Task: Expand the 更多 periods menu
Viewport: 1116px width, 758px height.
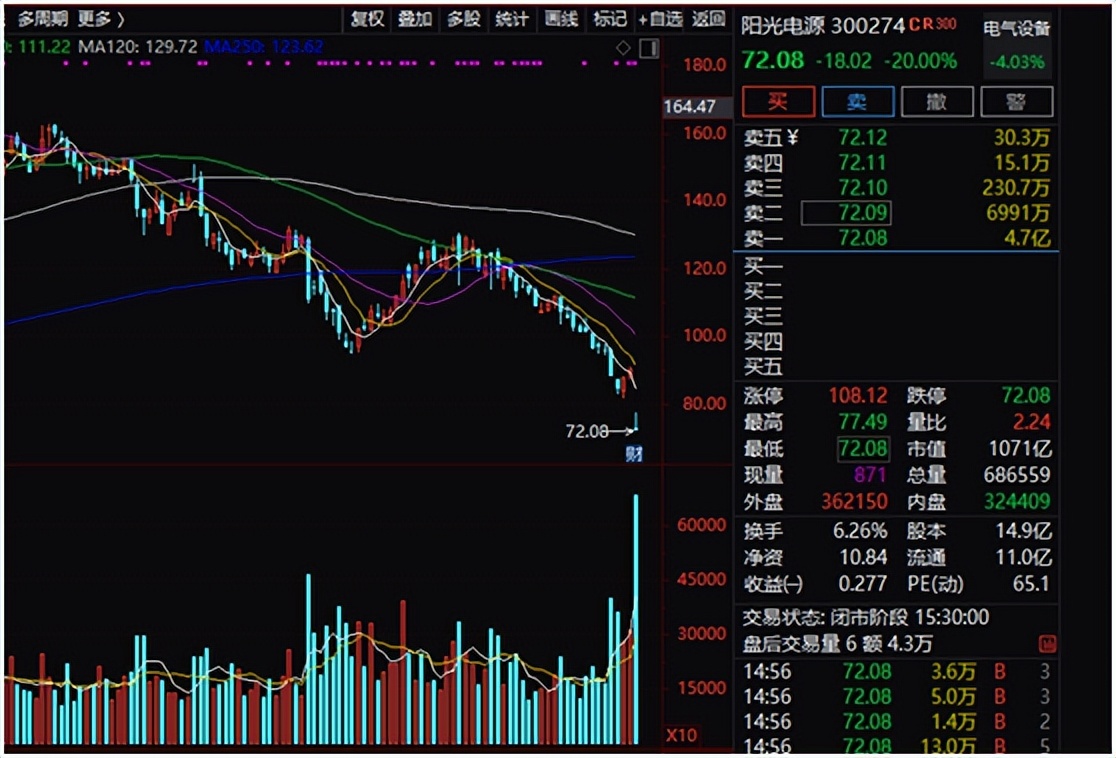Action: coord(101,18)
